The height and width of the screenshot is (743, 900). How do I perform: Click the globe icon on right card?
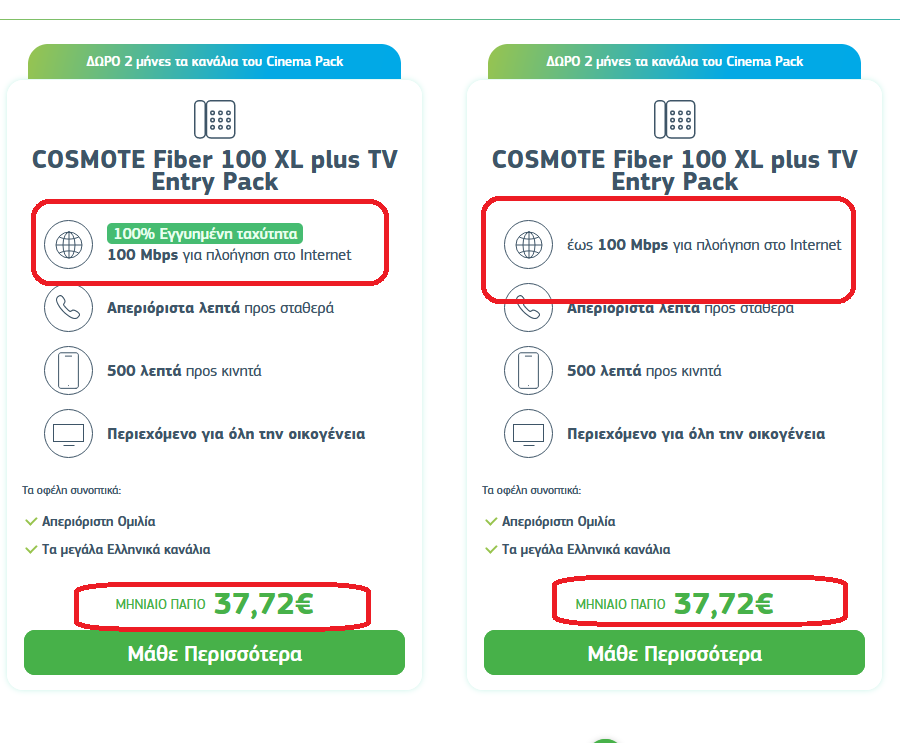pyautogui.click(x=529, y=245)
